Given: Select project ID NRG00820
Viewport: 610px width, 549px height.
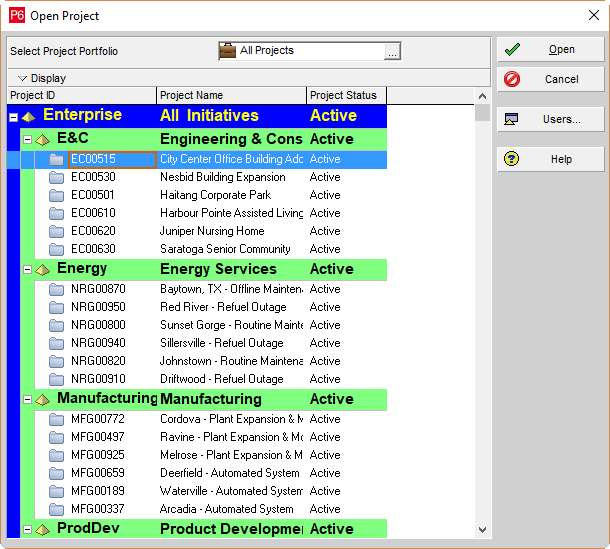Looking at the screenshot, I should point(98,361).
